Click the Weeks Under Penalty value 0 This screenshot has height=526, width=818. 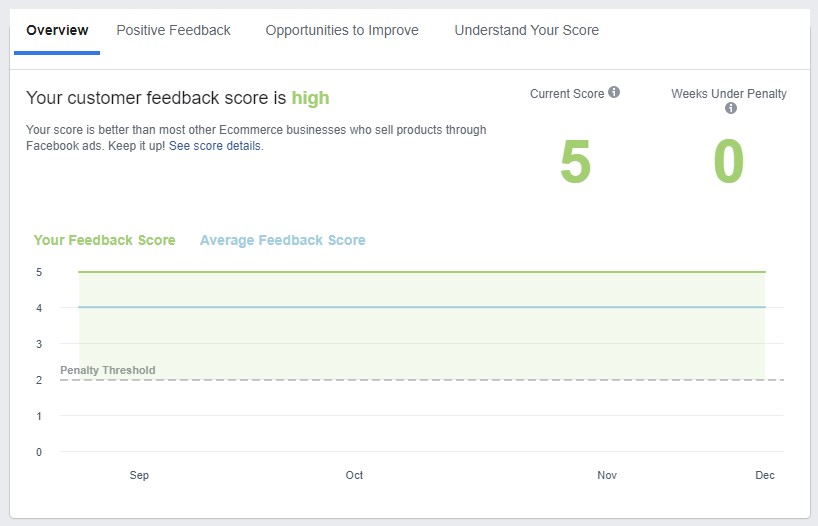tap(728, 162)
